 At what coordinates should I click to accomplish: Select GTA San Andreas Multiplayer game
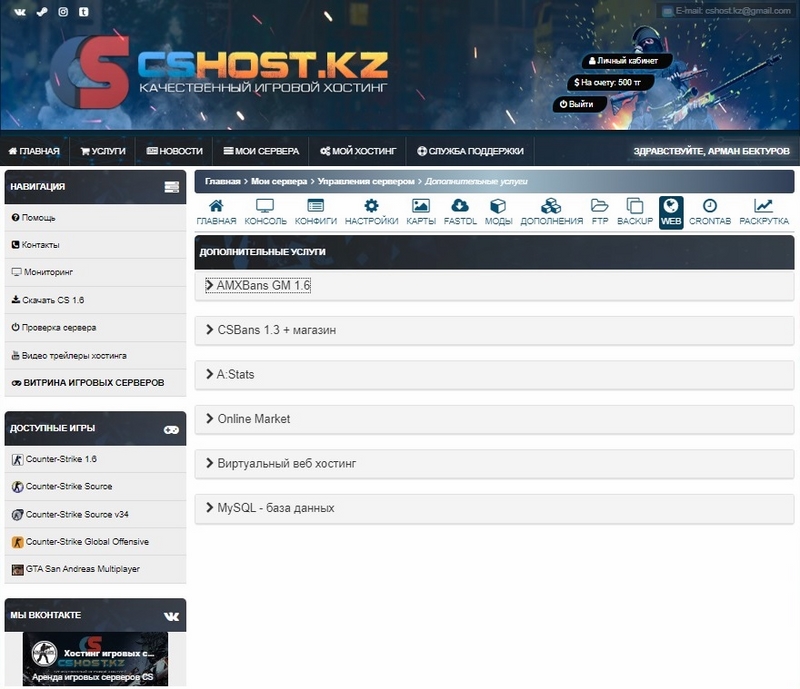(x=76, y=569)
